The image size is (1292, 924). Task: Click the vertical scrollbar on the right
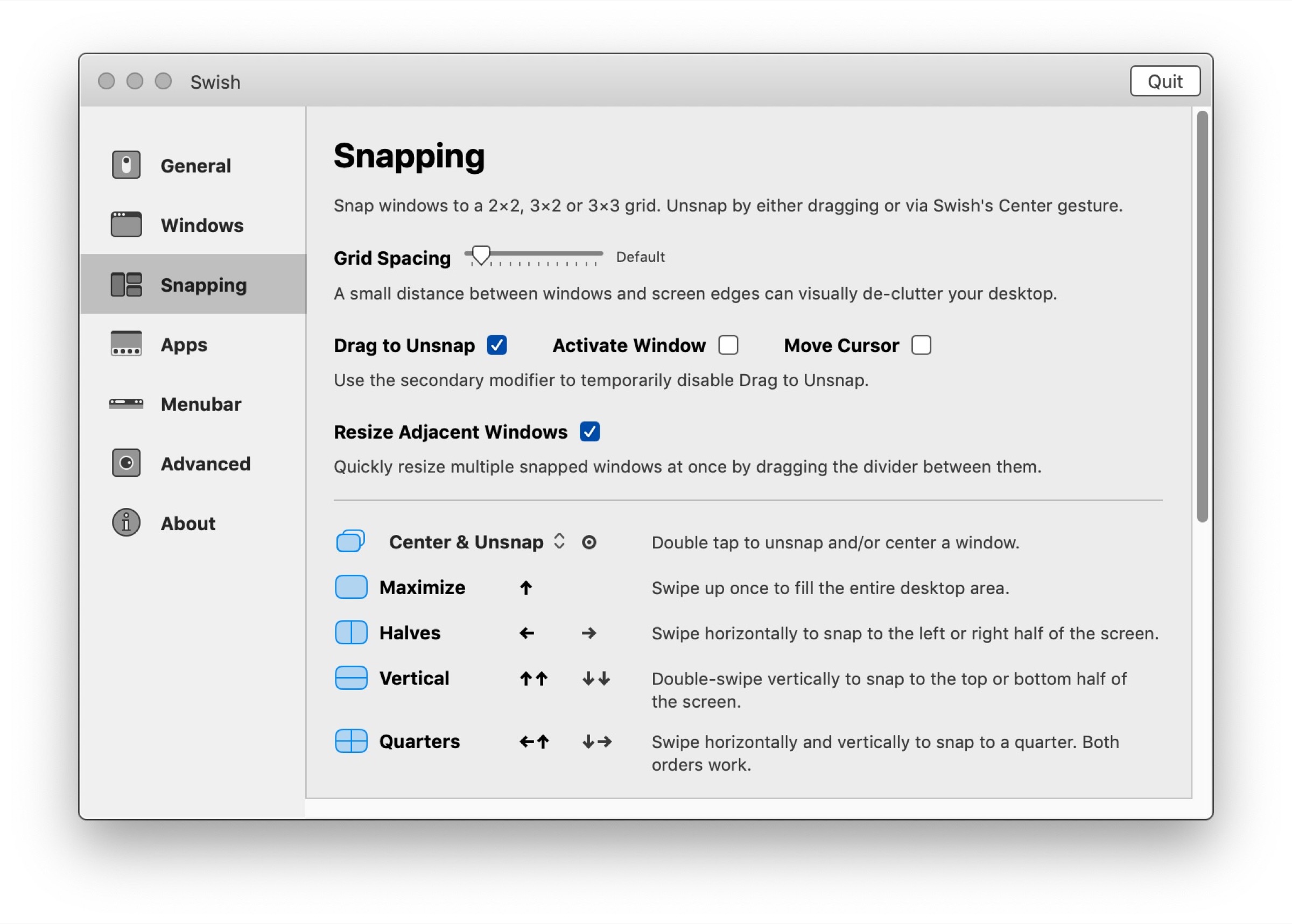pos(1202,316)
